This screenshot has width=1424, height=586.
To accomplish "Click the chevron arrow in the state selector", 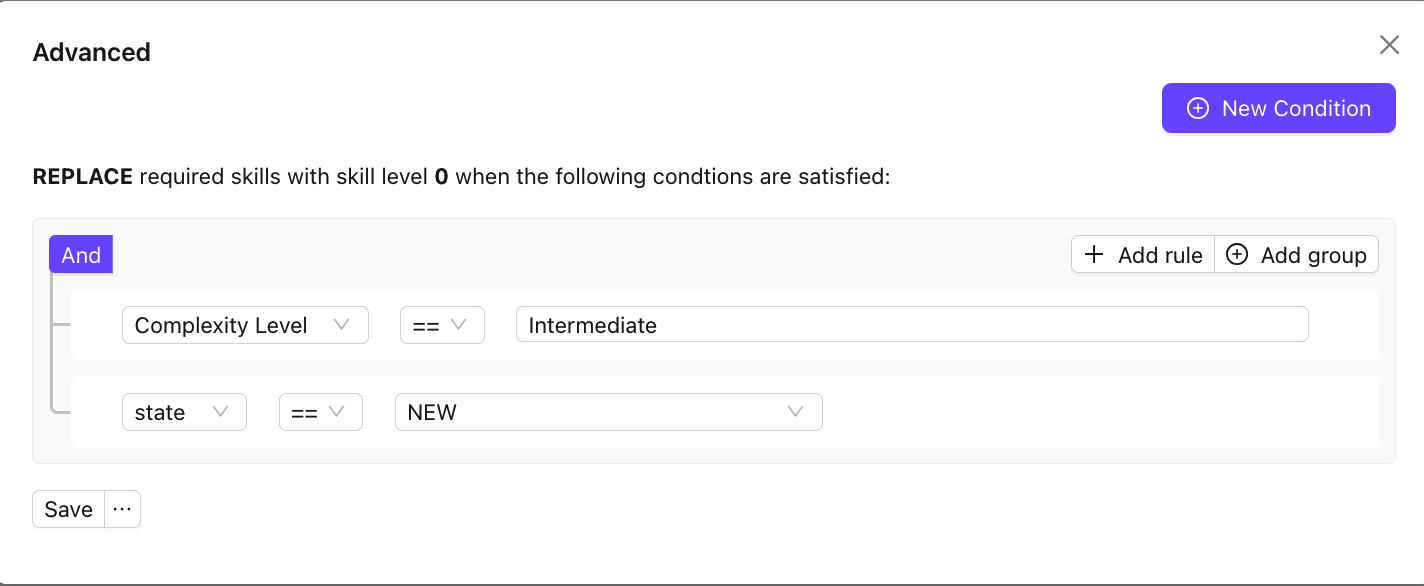I will 221,412.
